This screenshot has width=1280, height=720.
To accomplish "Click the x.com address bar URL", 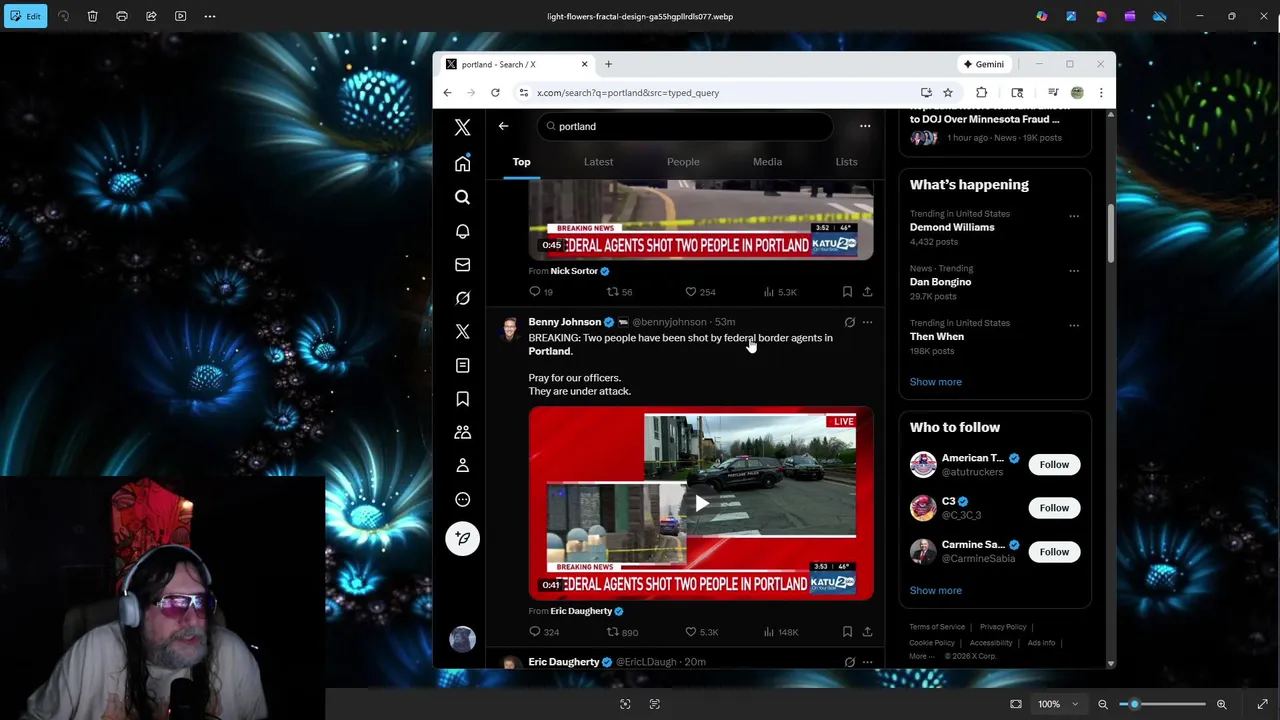I will click(628, 93).
